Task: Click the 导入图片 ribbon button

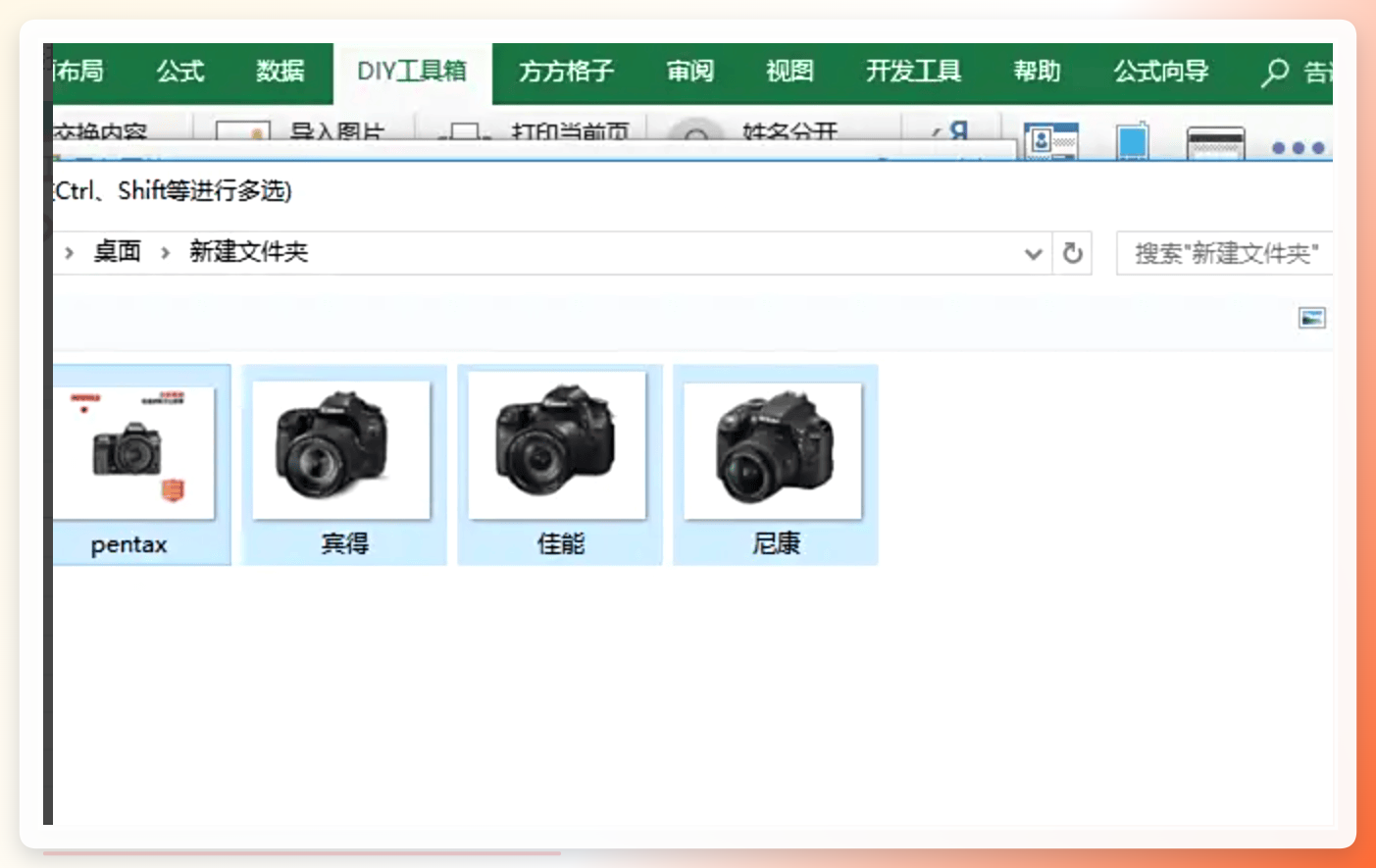Action: point(337,131)
